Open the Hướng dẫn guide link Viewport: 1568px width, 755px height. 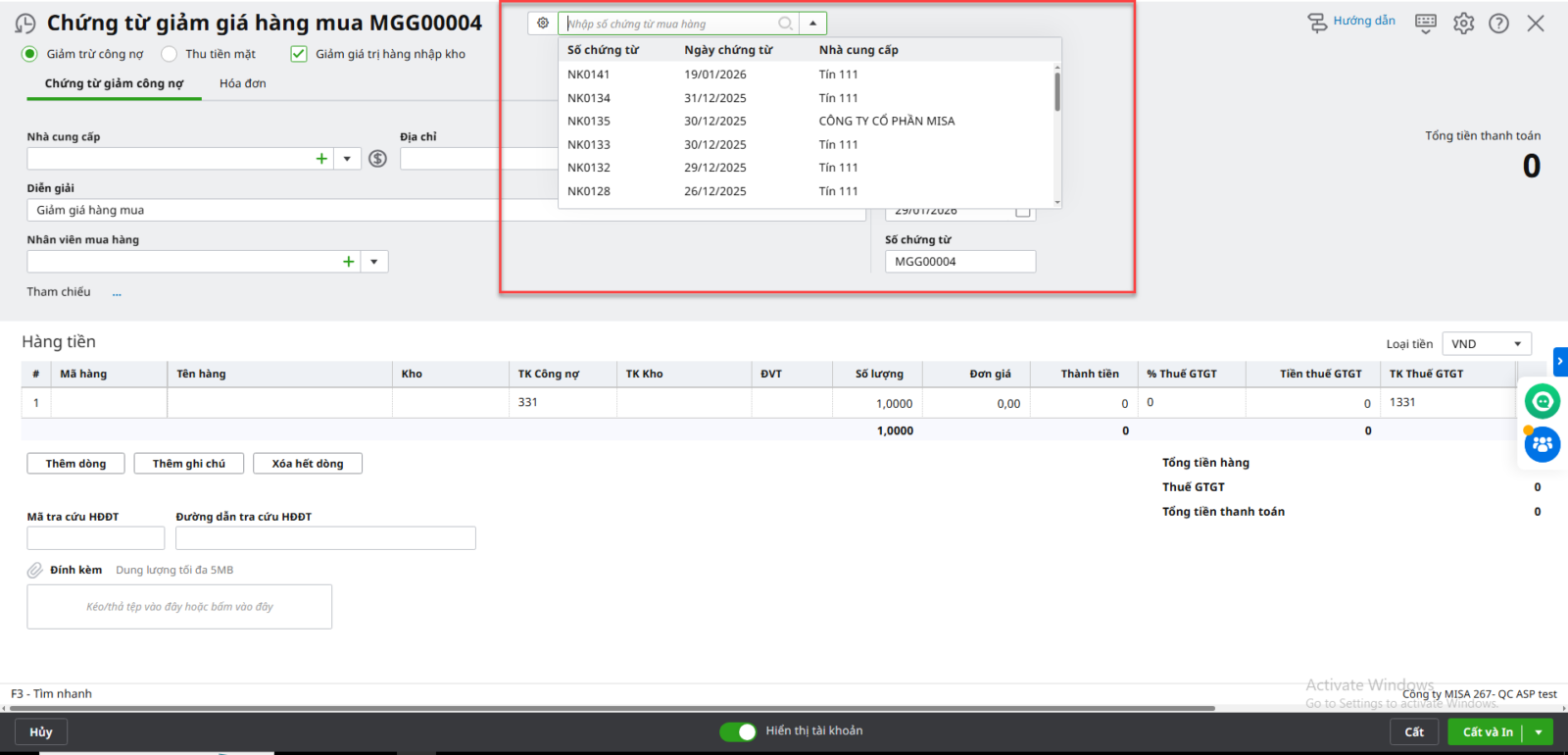pos(1352,22)
